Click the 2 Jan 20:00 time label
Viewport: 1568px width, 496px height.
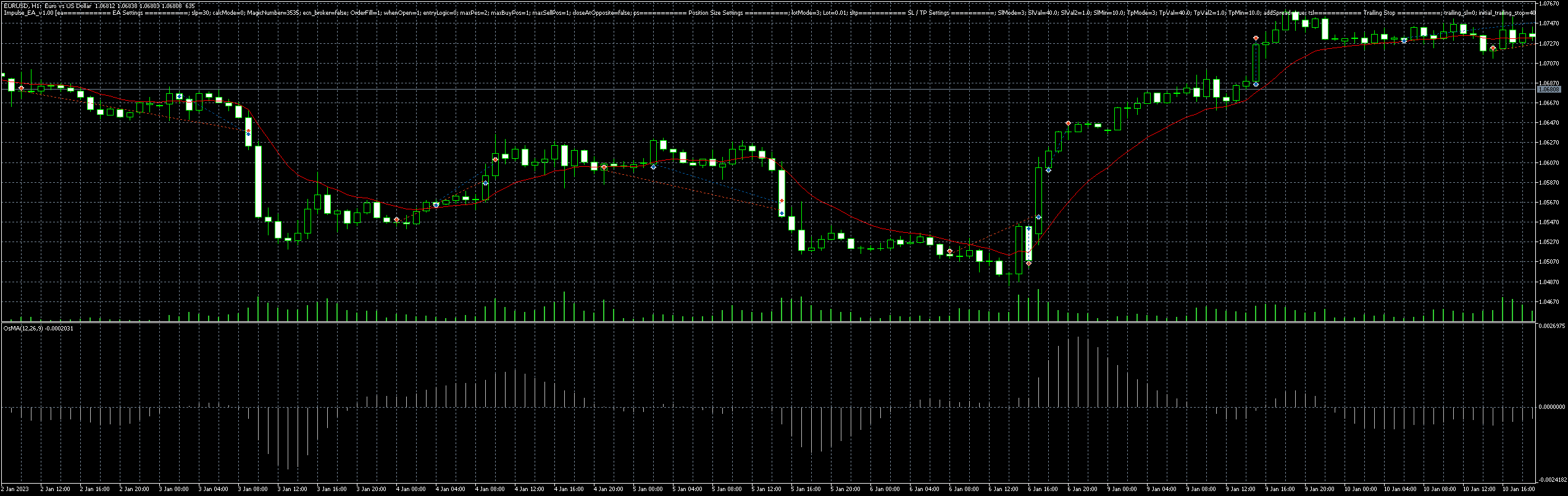pos(134,489)
